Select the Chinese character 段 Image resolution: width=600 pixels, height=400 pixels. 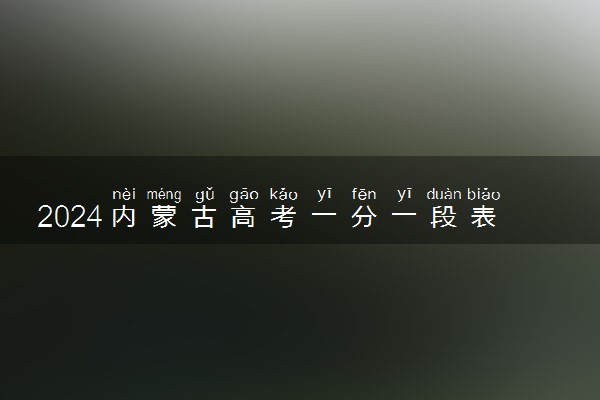point(444,217)
